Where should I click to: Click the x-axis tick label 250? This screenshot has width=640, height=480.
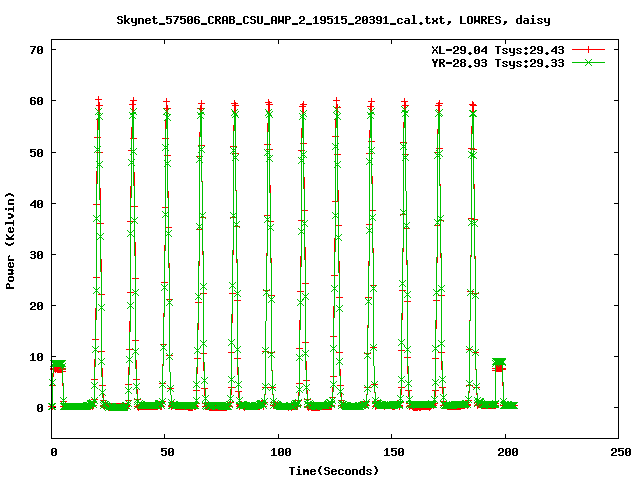coord(621,452)
